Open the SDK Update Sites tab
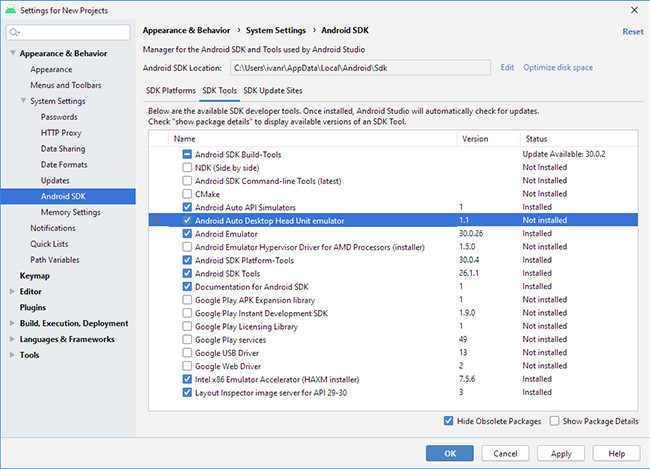This screenshot has height=469, width=650. click(274, 91)
